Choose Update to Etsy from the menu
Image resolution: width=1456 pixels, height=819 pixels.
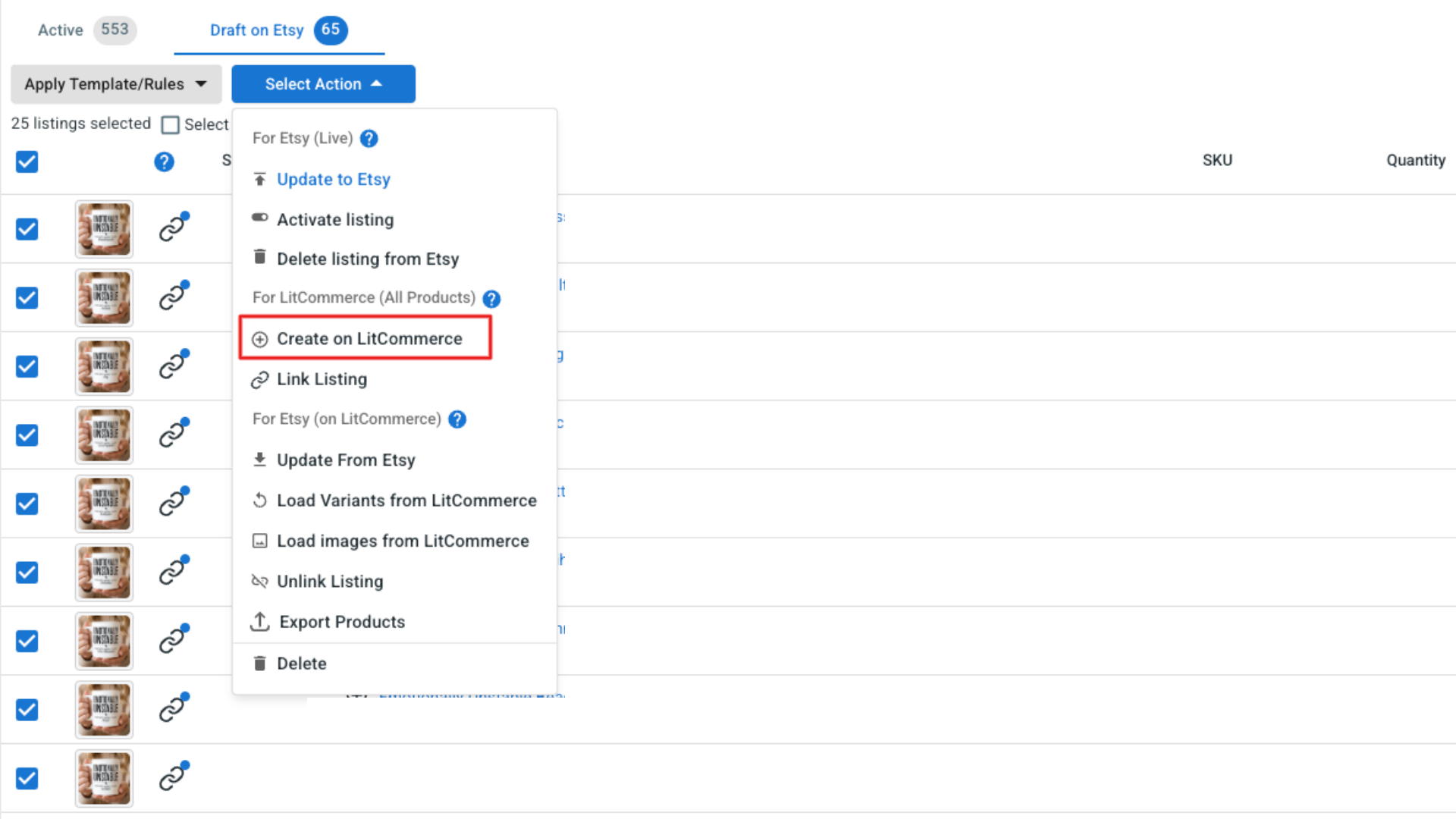click(334, 180)
